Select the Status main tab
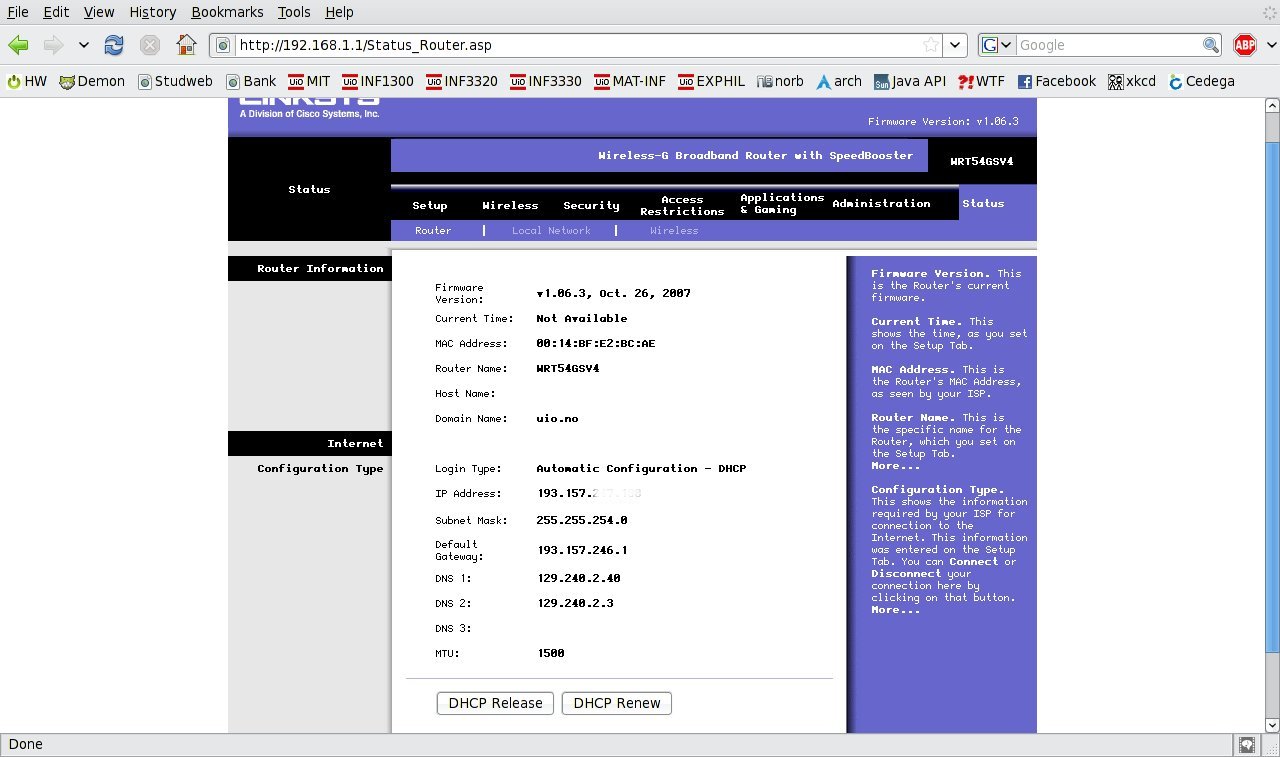1280x757 pixels. tap(983, 203)
